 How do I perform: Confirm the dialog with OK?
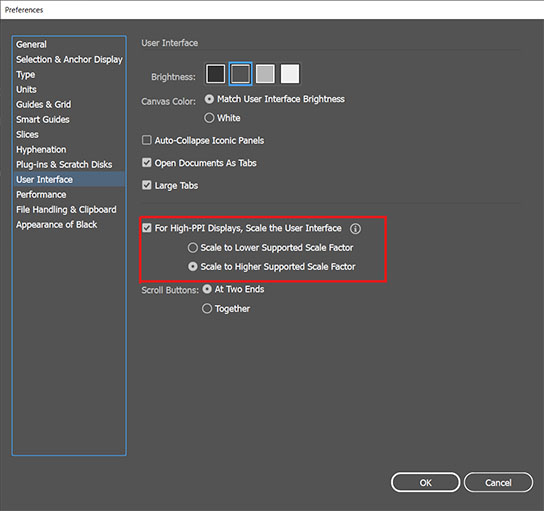click(425, 483)
